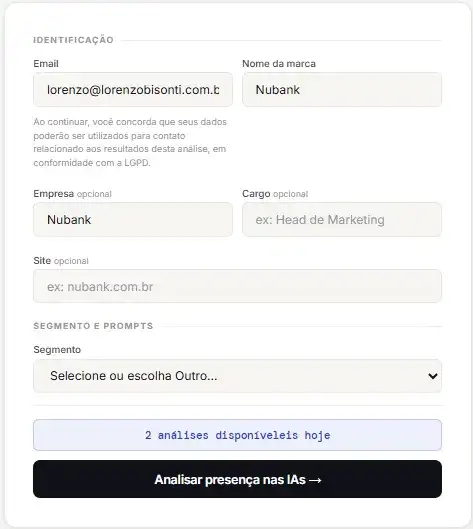Click the arrow icon inside Analisar button
The image size is (473, 529).
tap(315, 480)
